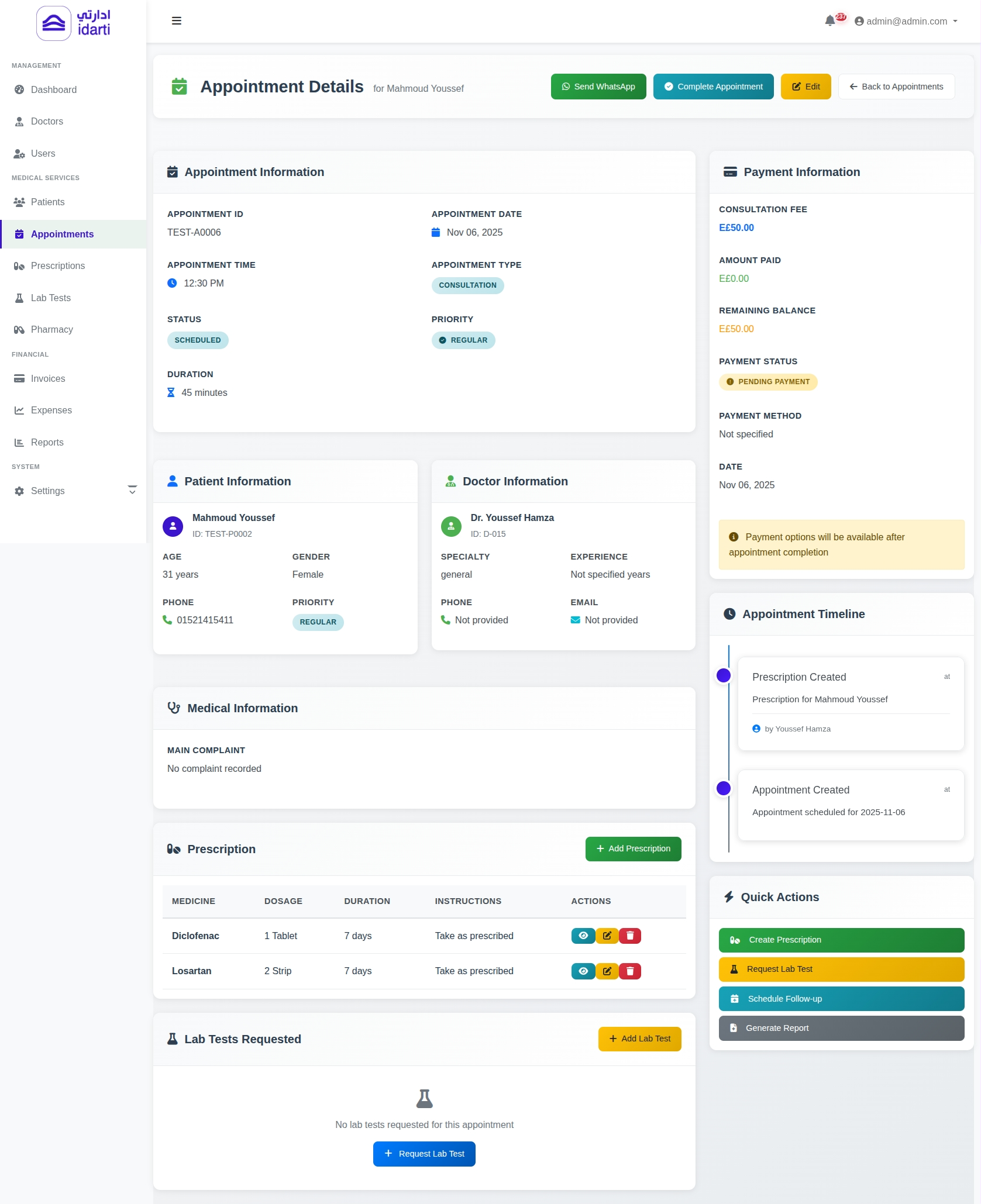Edit the Losartan prescription row

607,971
